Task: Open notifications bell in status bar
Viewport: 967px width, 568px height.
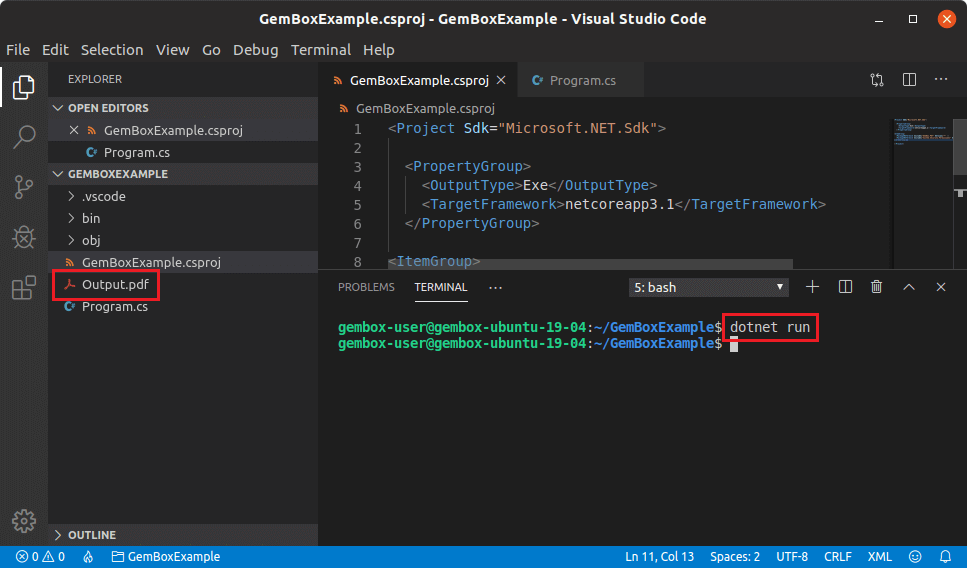Action: (943, 557)
